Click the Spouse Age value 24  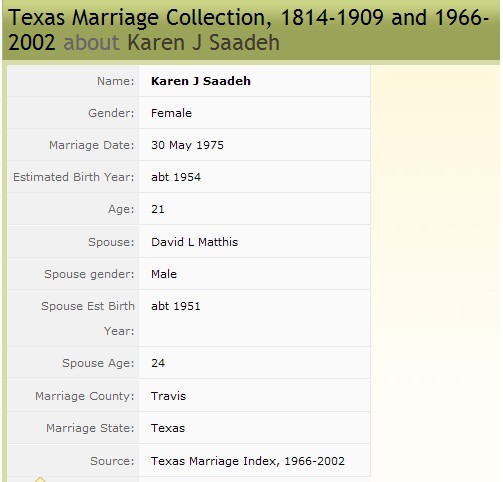[158, 363]
